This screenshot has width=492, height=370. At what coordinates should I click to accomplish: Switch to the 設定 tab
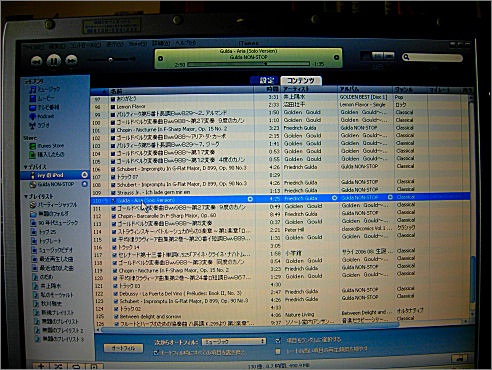(266, 80)
